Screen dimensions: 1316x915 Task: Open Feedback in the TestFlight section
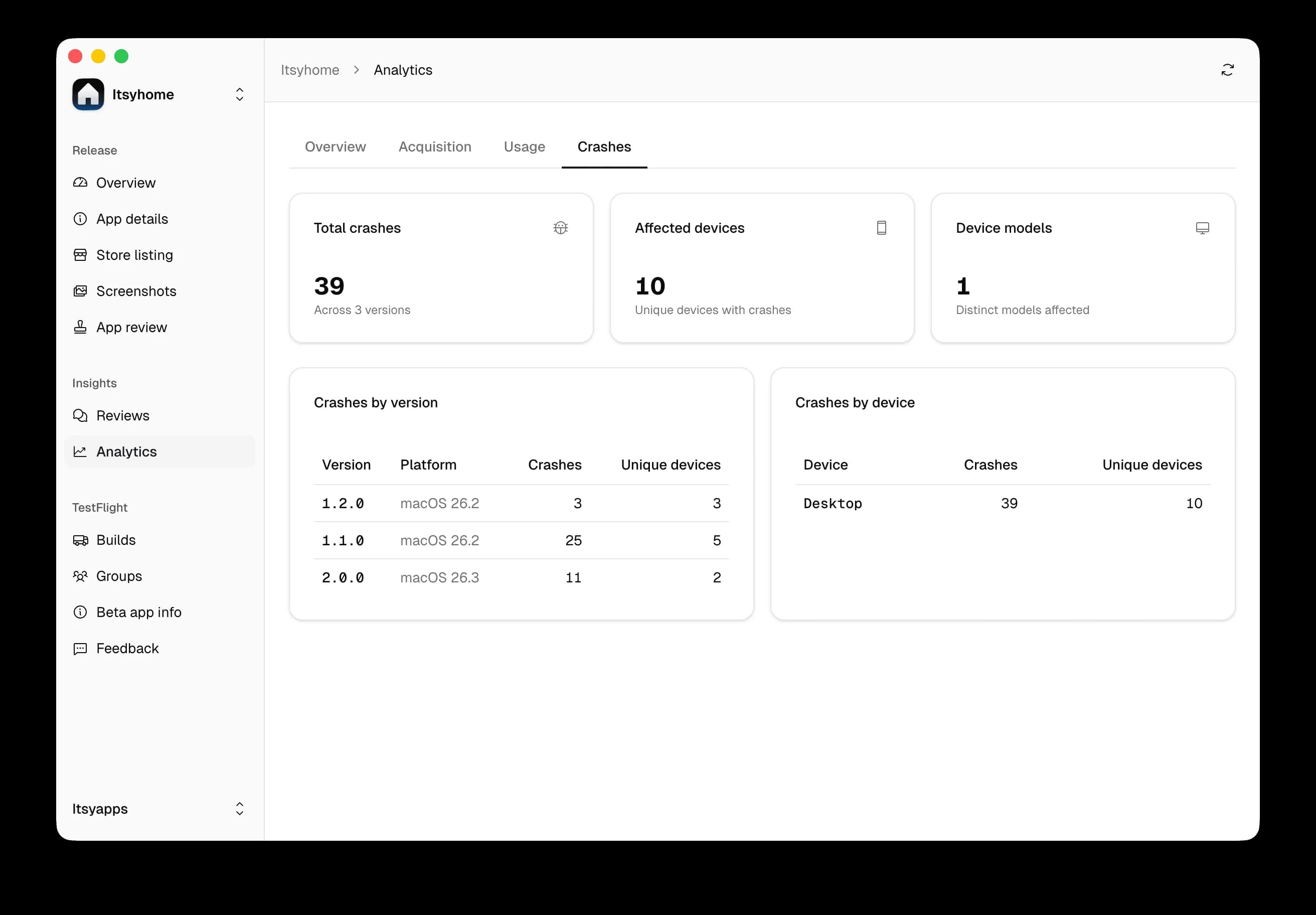[127, 649]
